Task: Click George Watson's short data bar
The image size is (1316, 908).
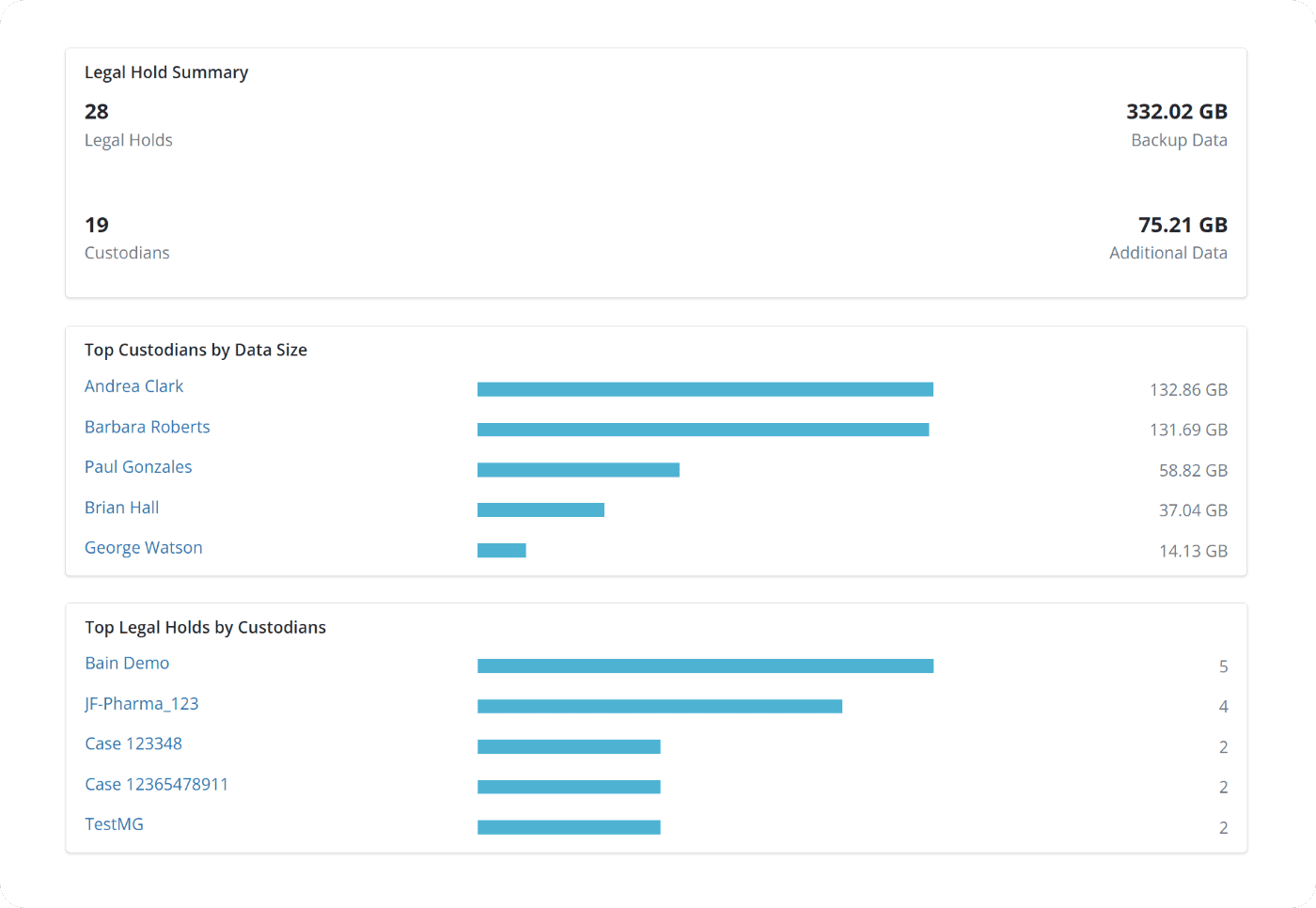Action: [501, 551]
